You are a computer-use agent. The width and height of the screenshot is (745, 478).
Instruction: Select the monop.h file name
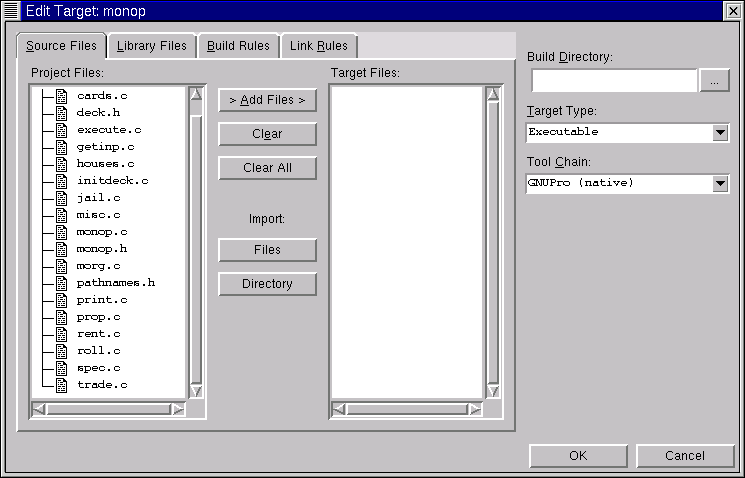[102, 249]
